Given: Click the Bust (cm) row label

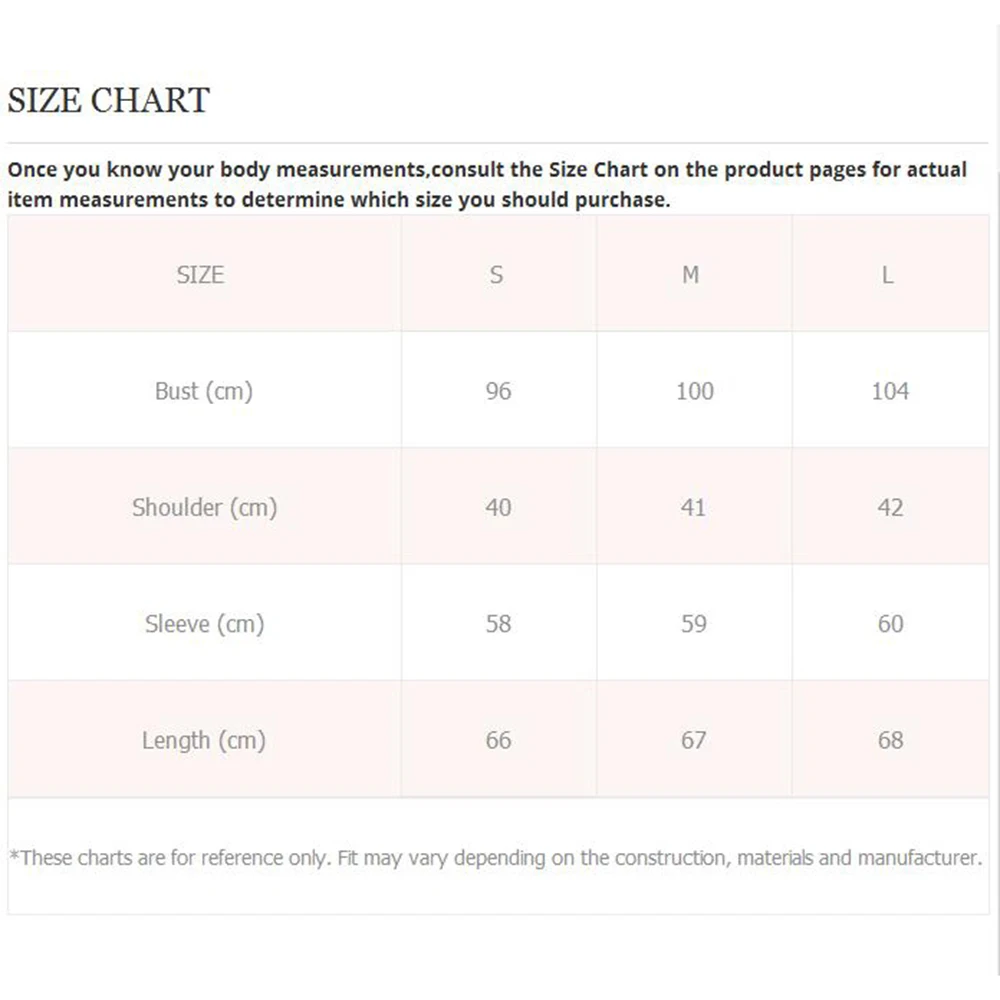Looking at the screenshot, I should pyautogui.click(x=203, y=391).
